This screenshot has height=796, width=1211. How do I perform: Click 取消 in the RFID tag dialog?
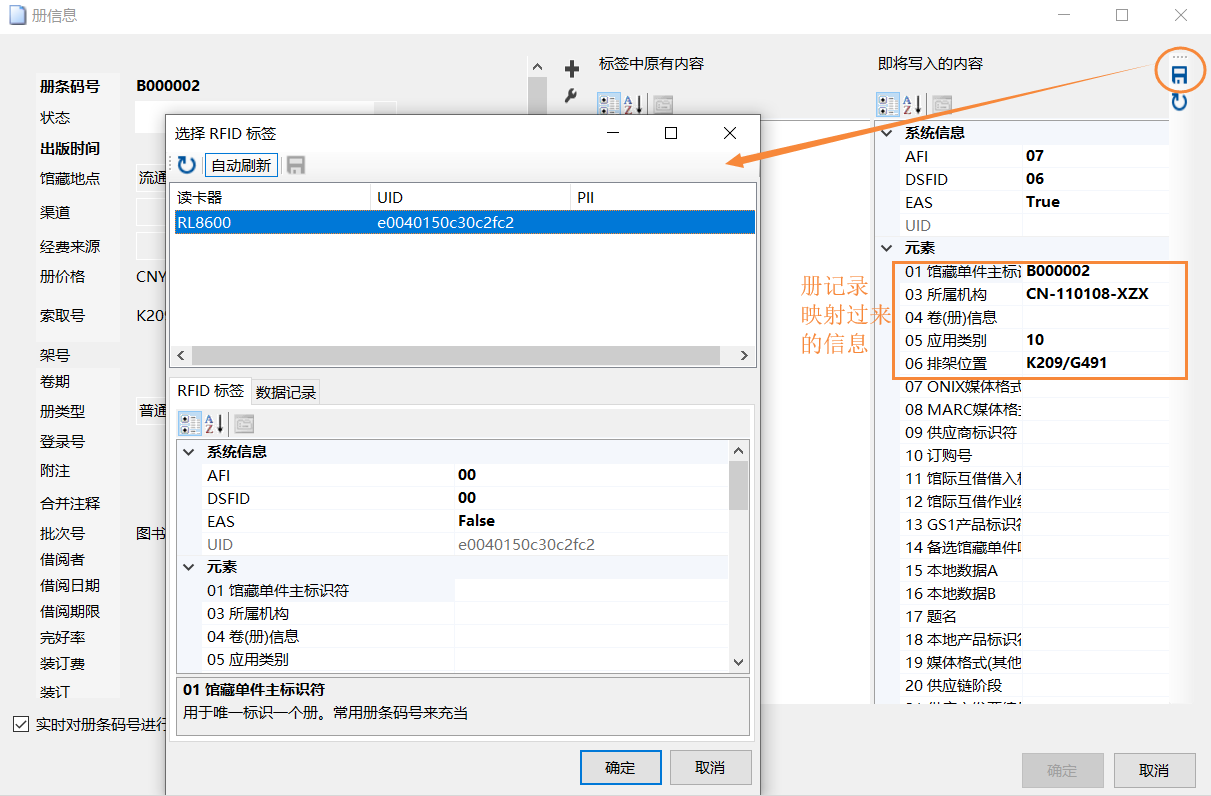pyautogui.click(x=710, y=767)
